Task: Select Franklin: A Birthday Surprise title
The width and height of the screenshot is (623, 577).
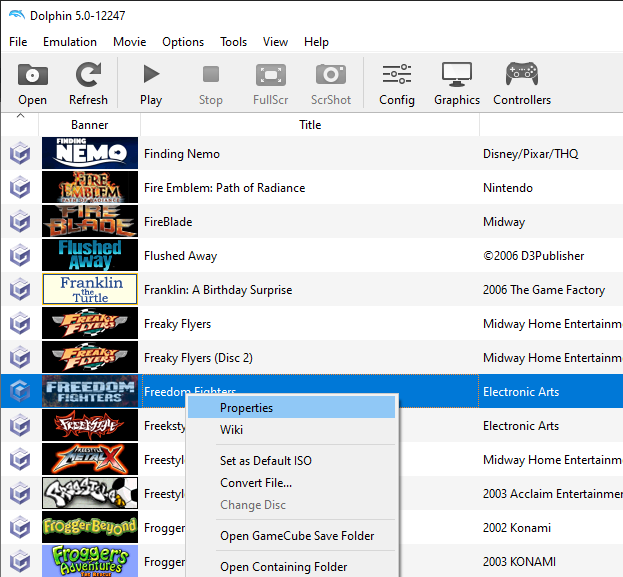Action: [x=218, y=290]
